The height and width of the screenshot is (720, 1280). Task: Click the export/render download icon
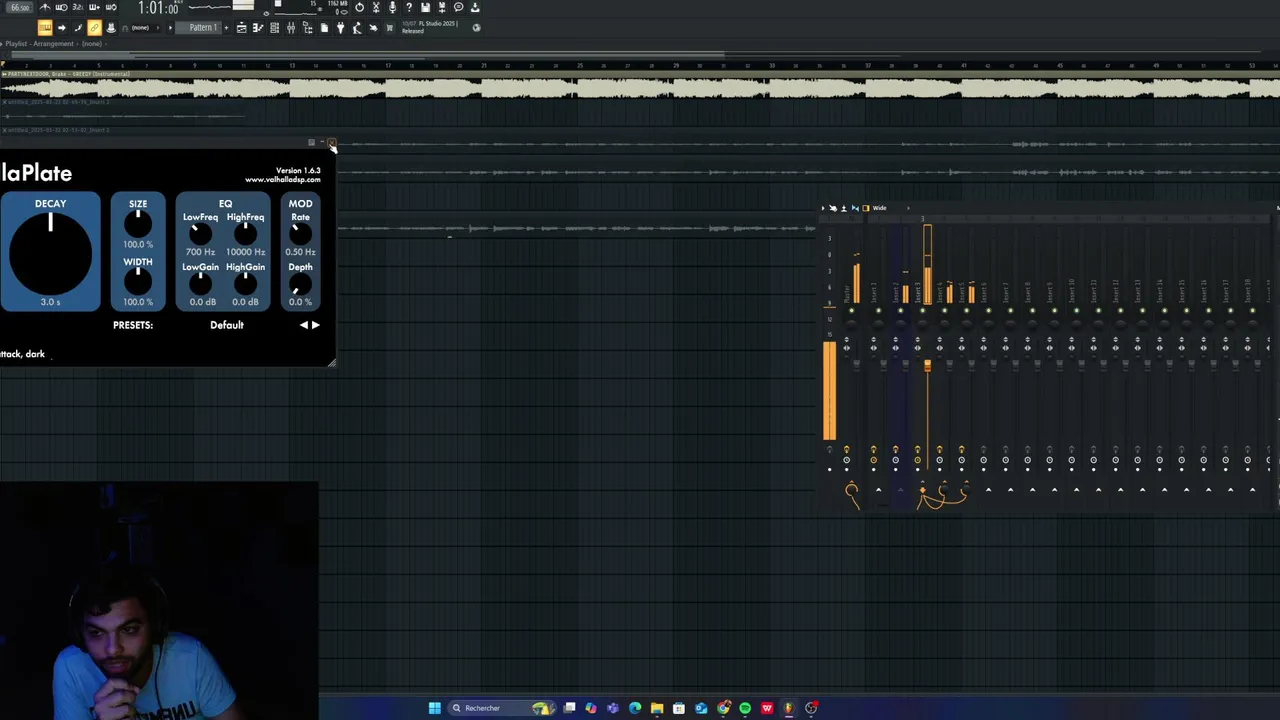[475, 7]
